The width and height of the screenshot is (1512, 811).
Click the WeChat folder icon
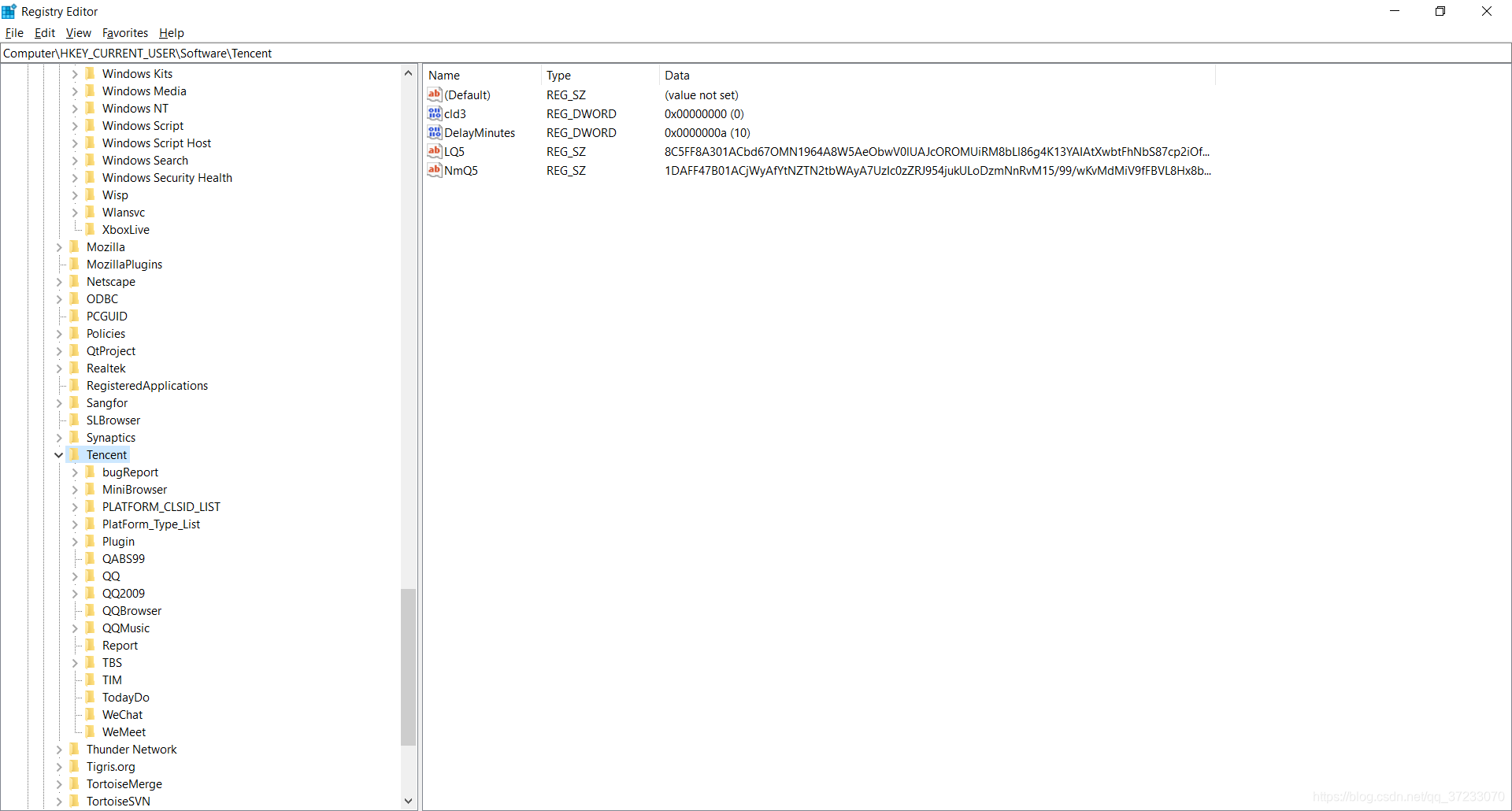(x=91, y=714)
